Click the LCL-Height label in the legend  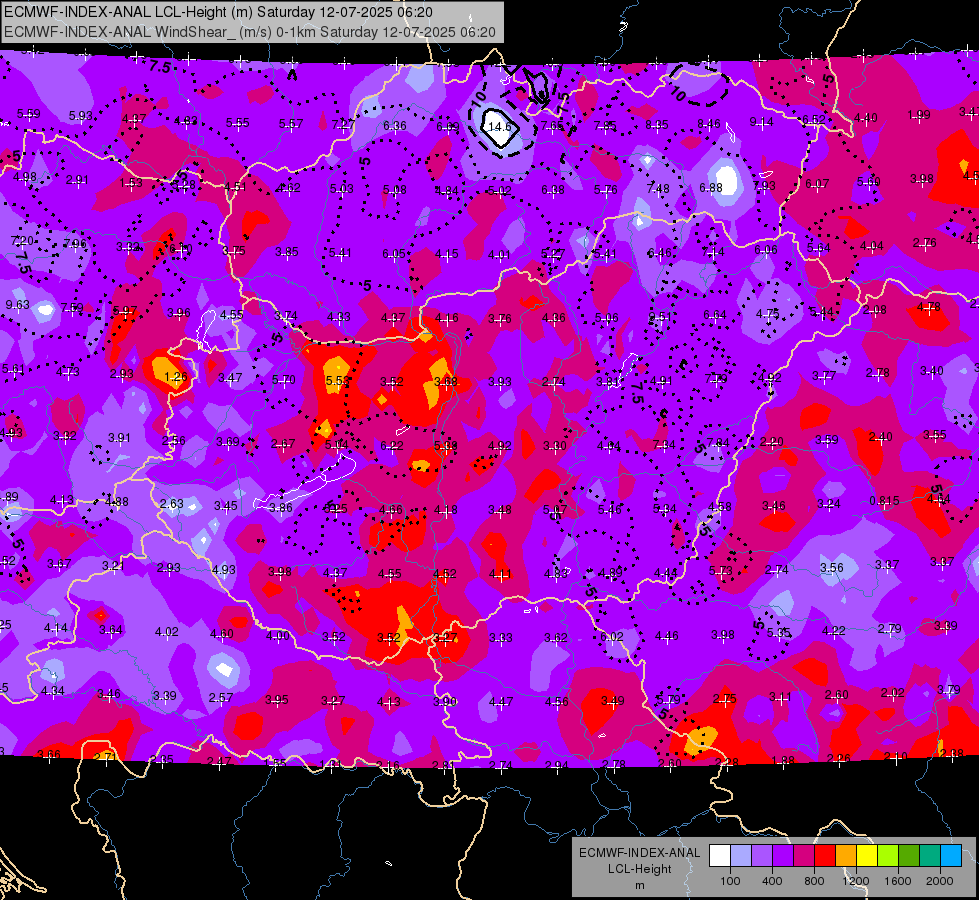639,869
